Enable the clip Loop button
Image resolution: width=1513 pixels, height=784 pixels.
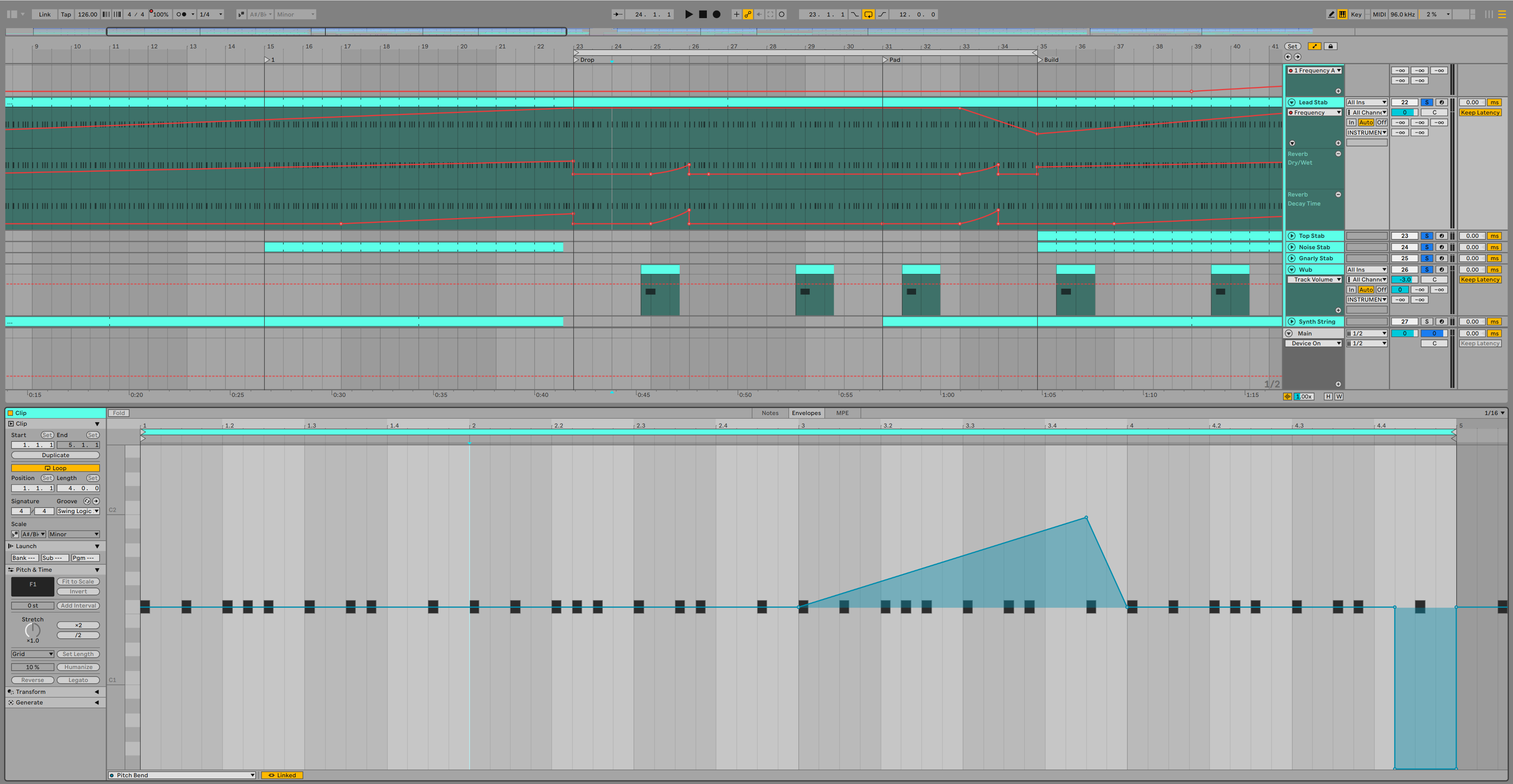pos(55,468)
